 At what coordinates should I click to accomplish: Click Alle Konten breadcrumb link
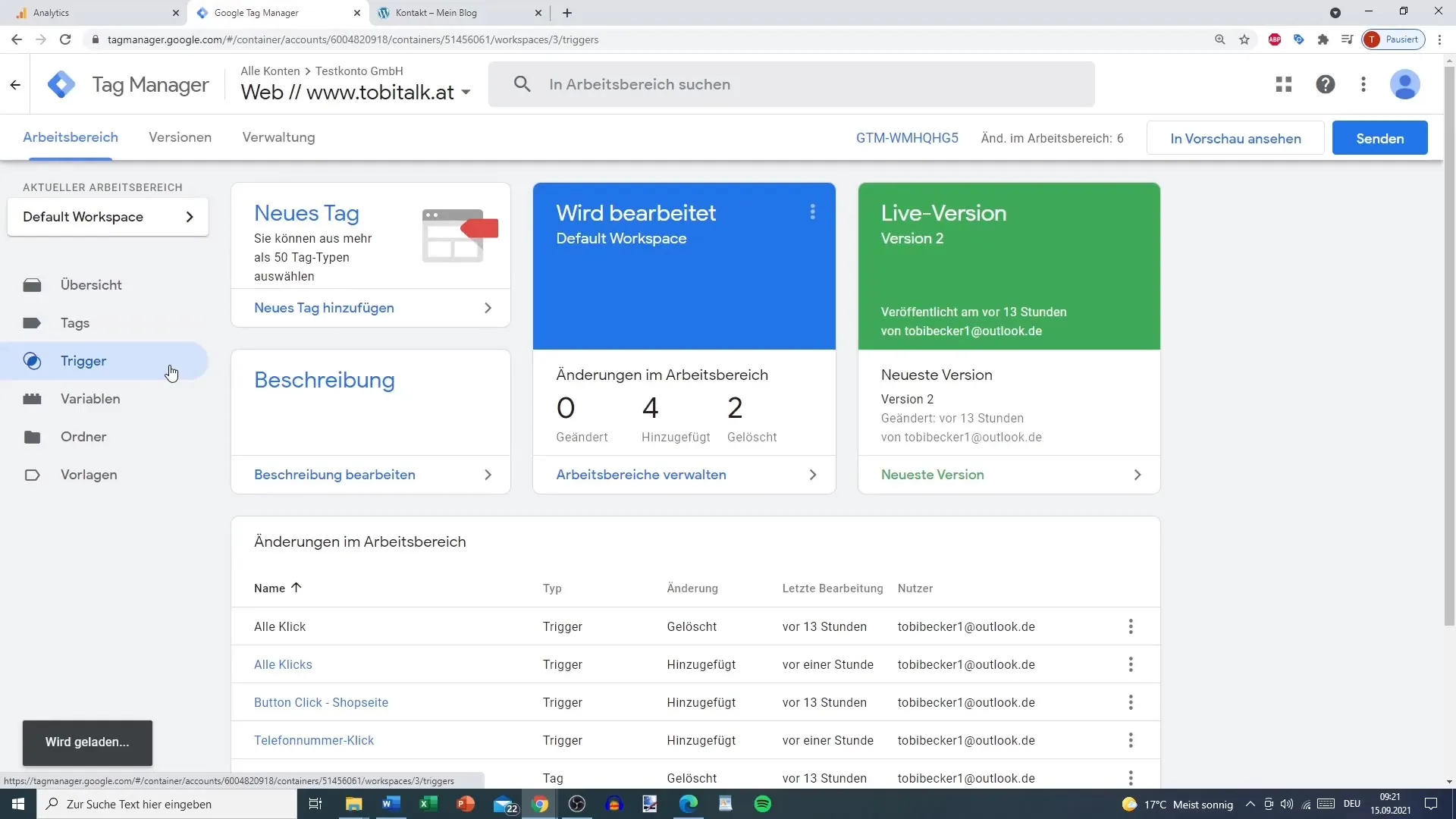click(x=270, y=71)
